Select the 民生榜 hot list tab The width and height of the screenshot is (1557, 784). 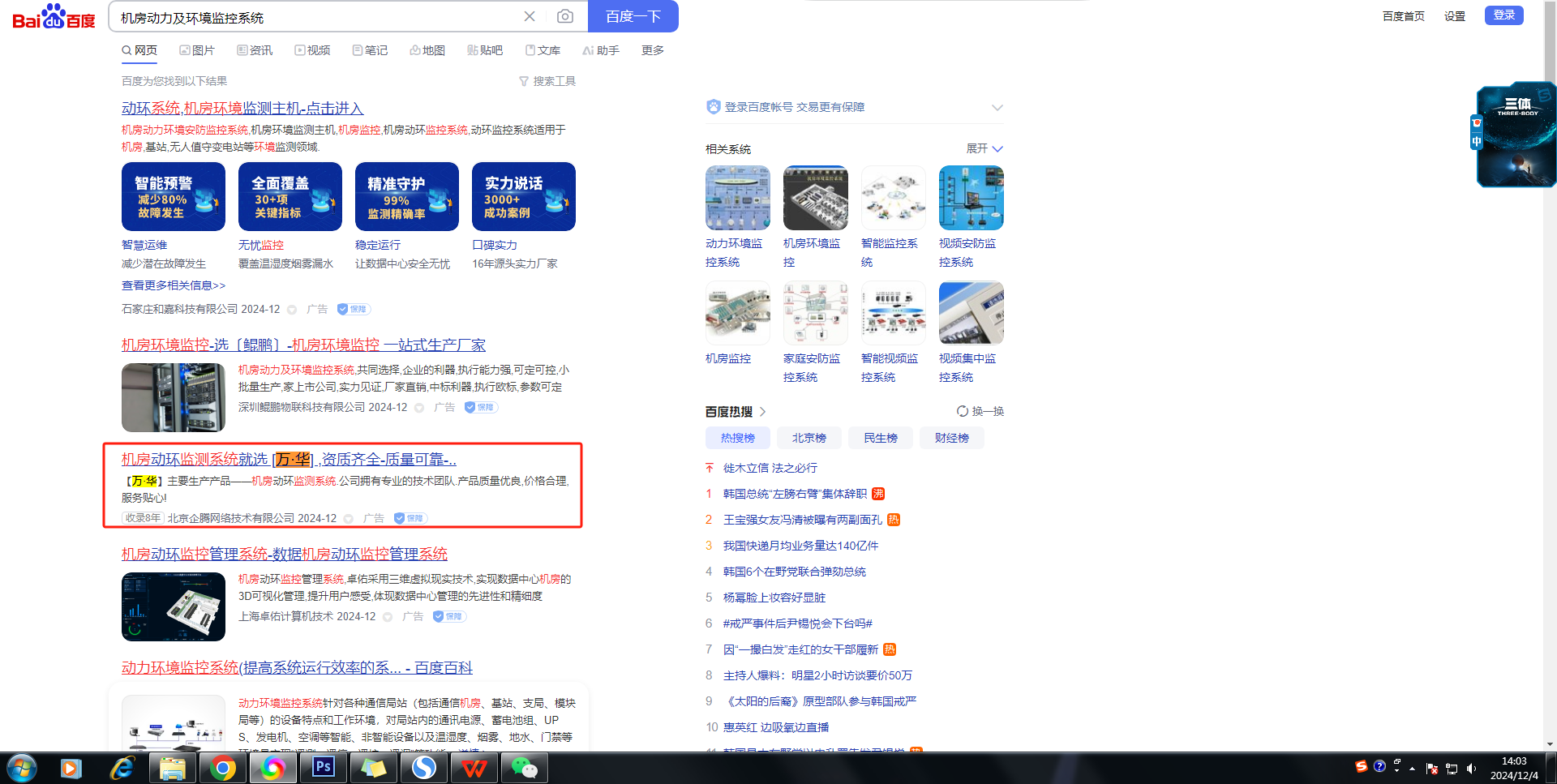click(881, 438)
